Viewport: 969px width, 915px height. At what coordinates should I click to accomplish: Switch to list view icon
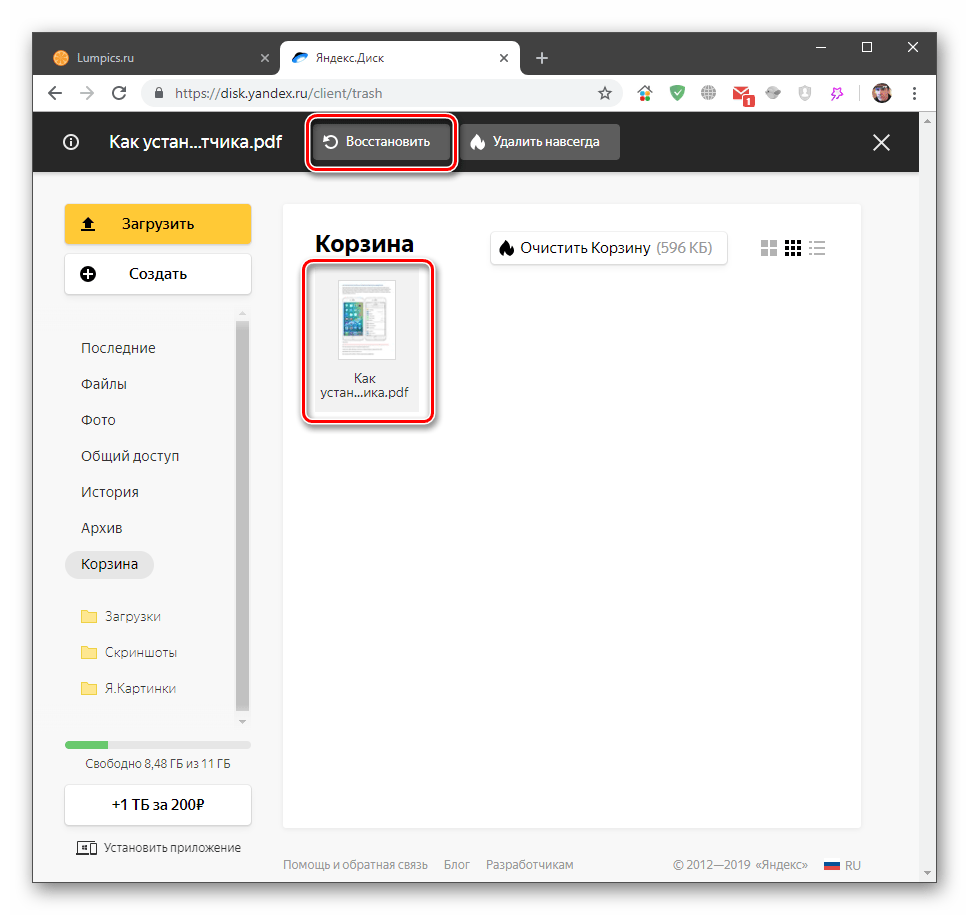[x=818, y=248]
